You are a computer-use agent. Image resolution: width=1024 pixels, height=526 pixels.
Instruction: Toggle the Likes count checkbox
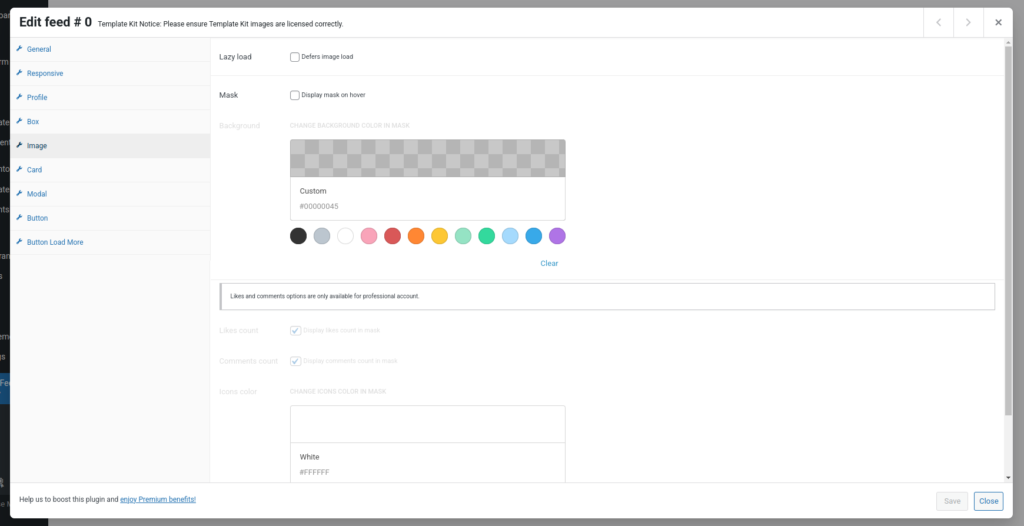[x=295, y=330]
